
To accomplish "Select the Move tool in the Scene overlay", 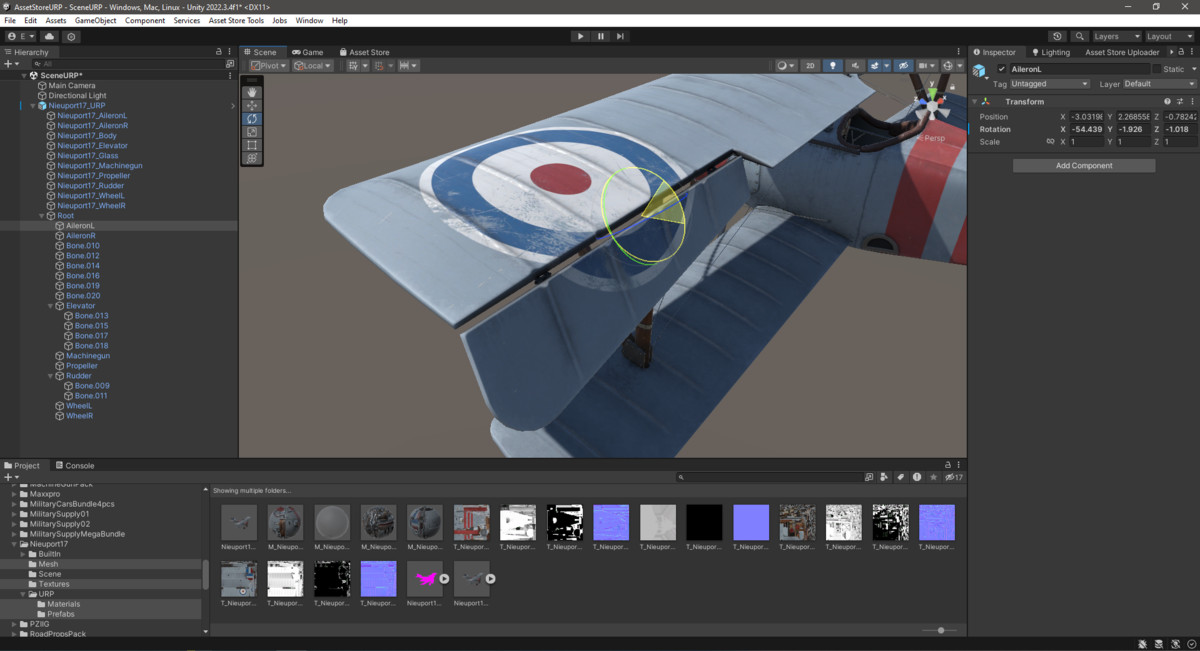I will 251,106.
